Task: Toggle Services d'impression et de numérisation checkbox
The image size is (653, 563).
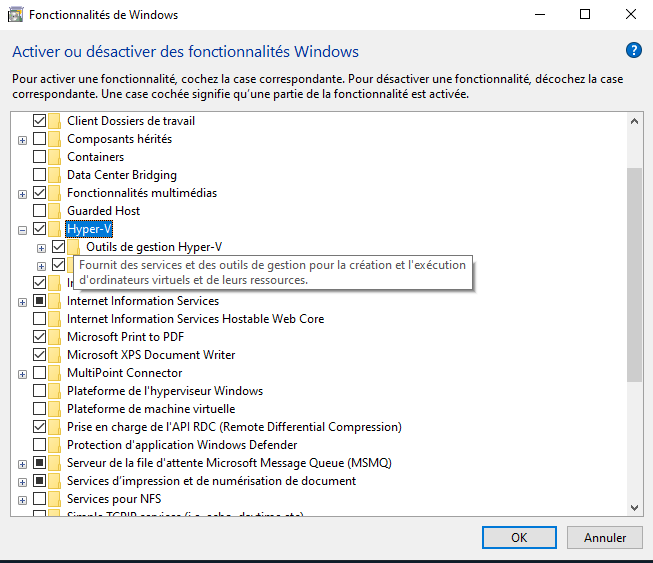Action: tap(40, 481)
